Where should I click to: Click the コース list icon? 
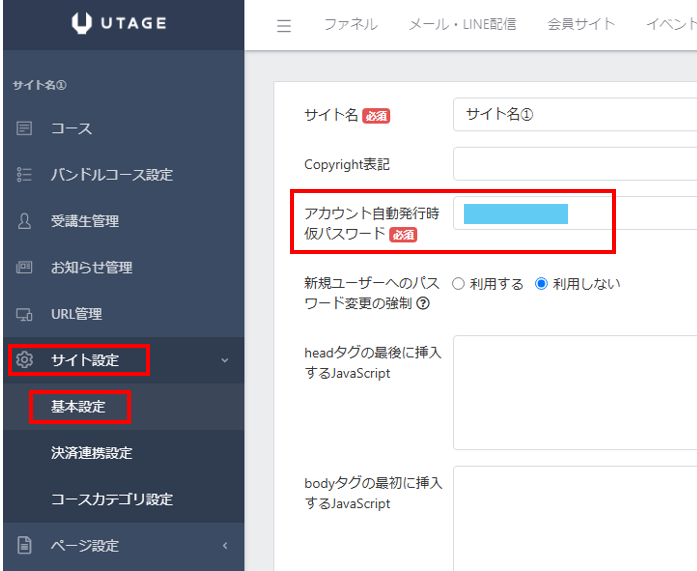click(25, 128)
